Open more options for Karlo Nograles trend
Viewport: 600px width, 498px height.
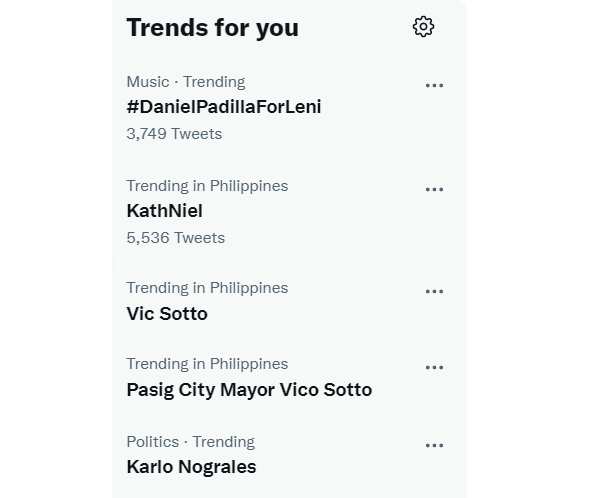(434, 445)
